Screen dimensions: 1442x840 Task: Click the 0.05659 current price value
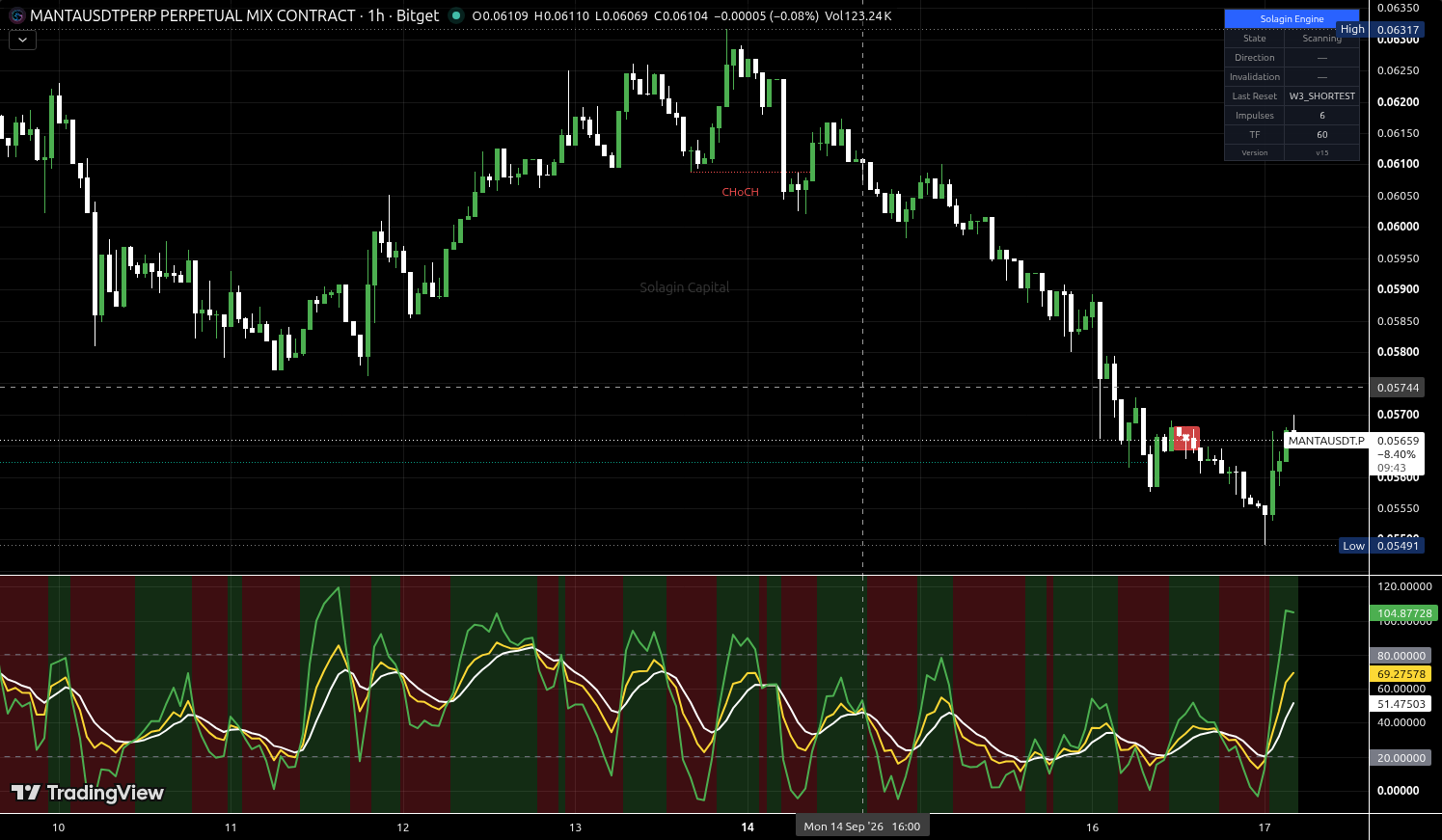[1398, 441]
